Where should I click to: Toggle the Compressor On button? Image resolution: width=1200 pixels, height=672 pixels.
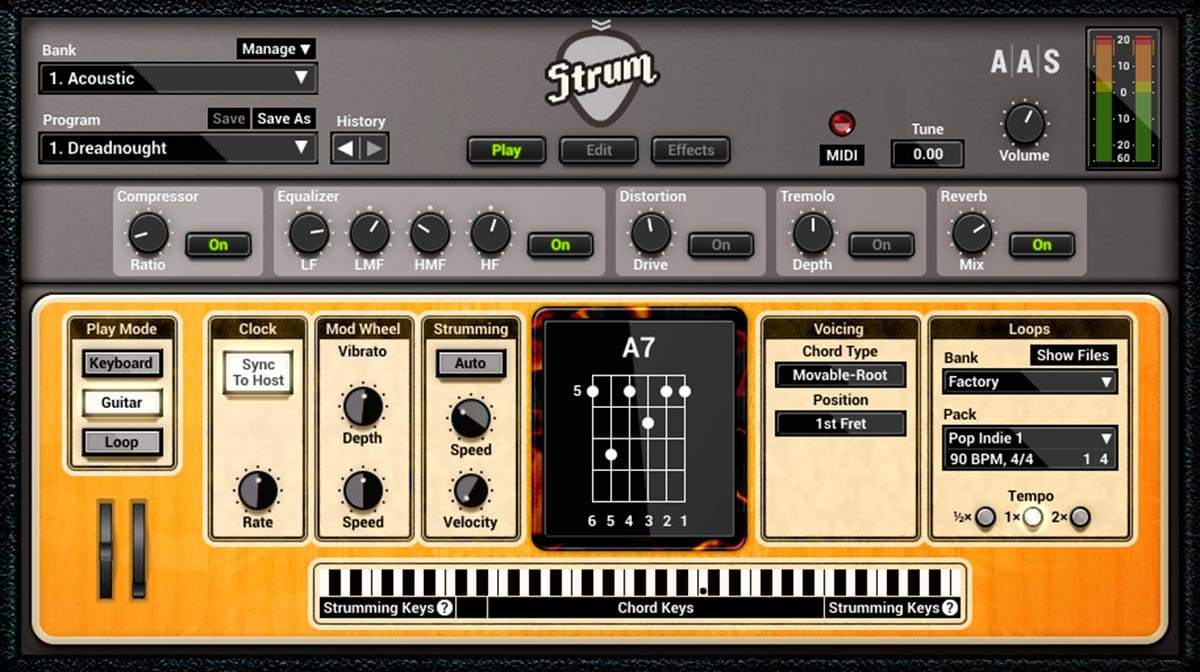(x=218, y=245)
